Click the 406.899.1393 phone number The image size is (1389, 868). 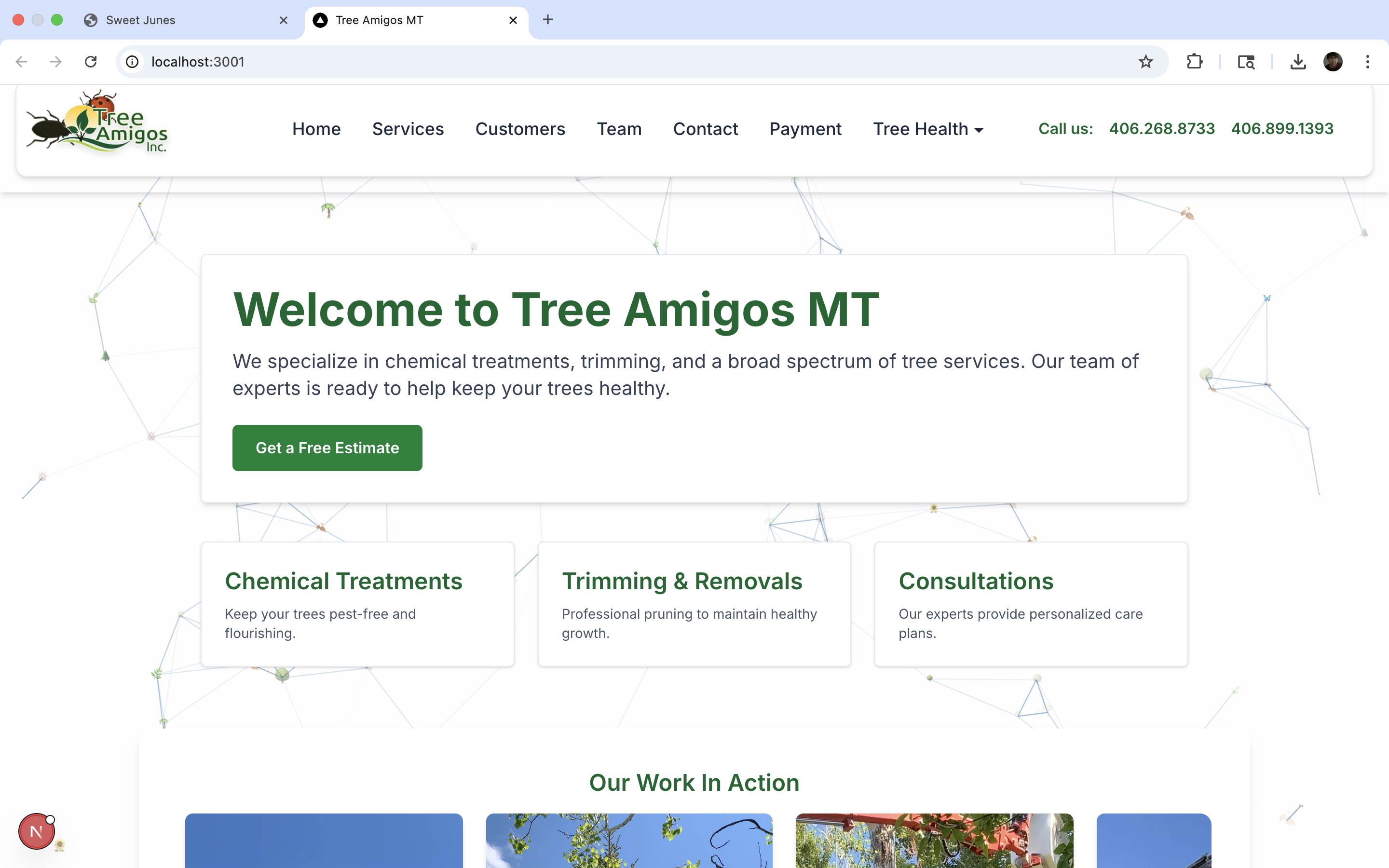(1282, 129)
